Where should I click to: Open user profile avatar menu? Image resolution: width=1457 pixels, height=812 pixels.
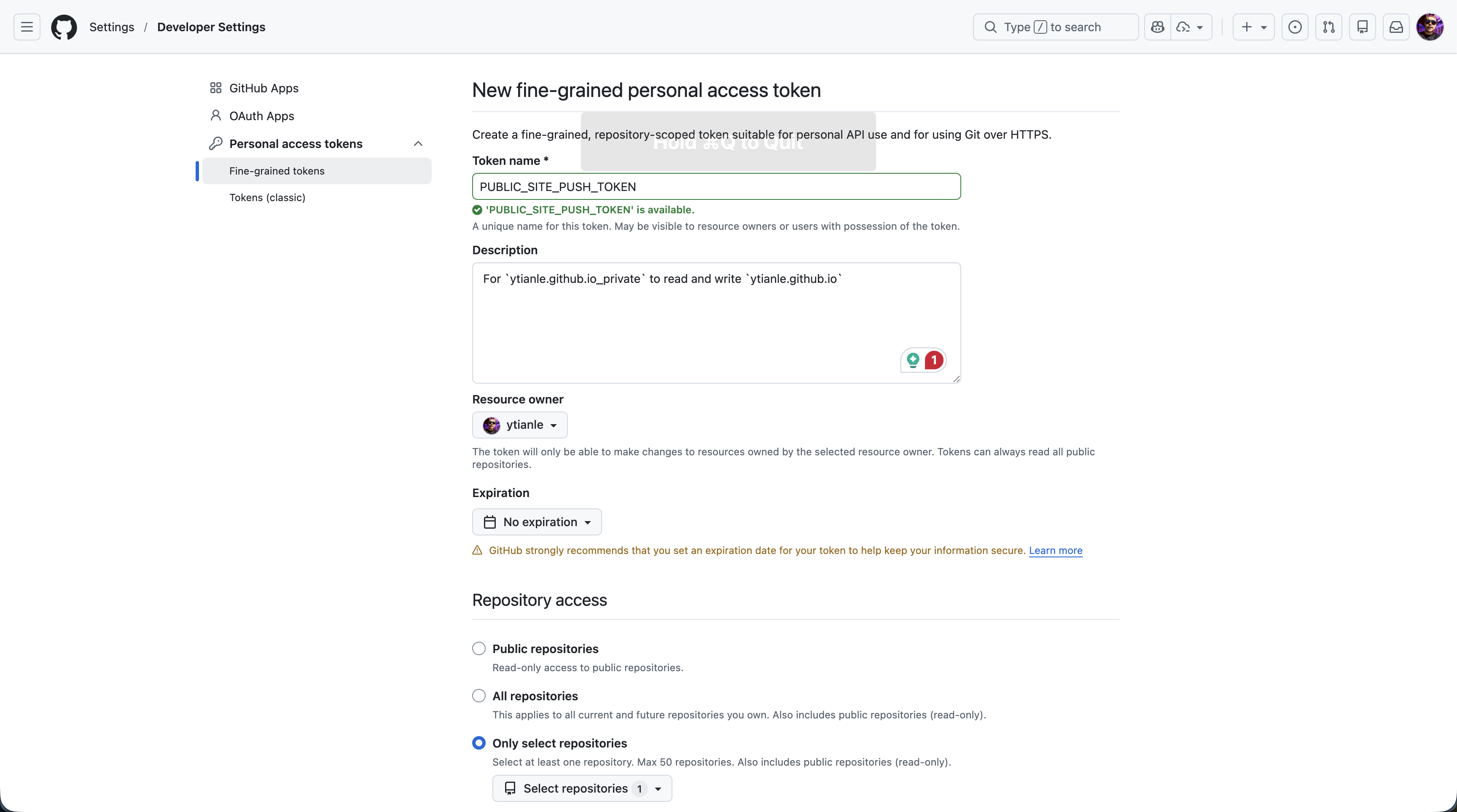click(x=1430, y=27)
